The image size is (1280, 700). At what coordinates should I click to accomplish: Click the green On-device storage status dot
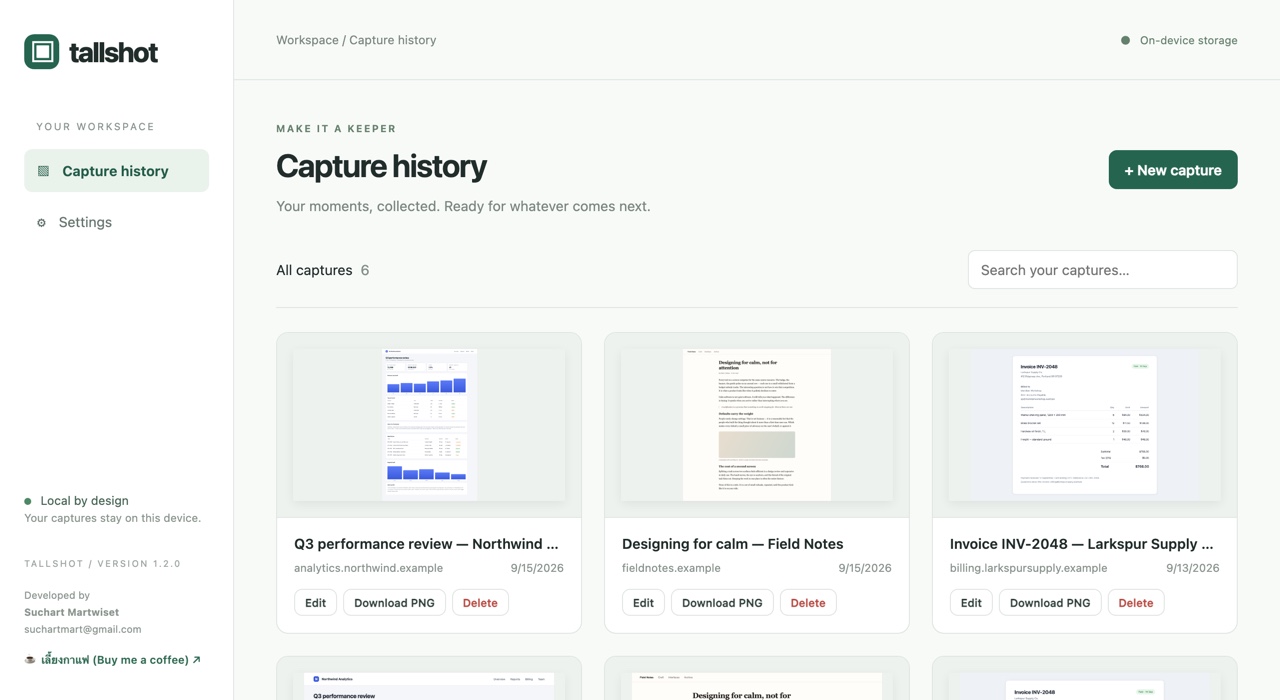coord(1125,40)
